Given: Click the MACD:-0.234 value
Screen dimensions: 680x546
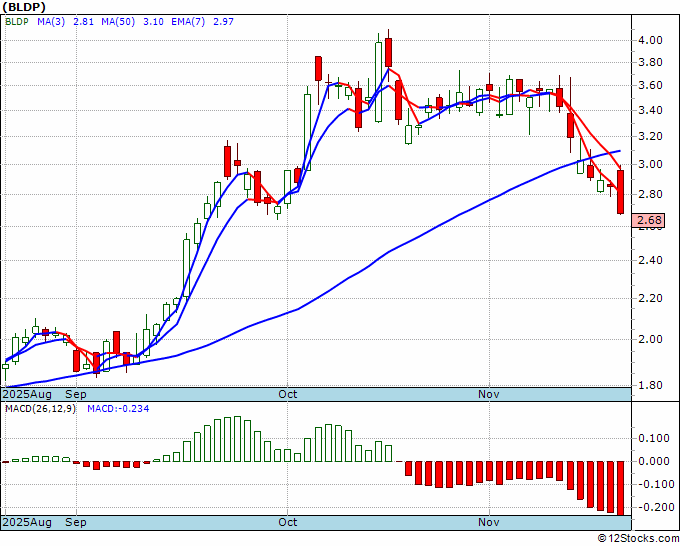Looking at the screenshot, I should pyautogui.click(x=118, y=409).
